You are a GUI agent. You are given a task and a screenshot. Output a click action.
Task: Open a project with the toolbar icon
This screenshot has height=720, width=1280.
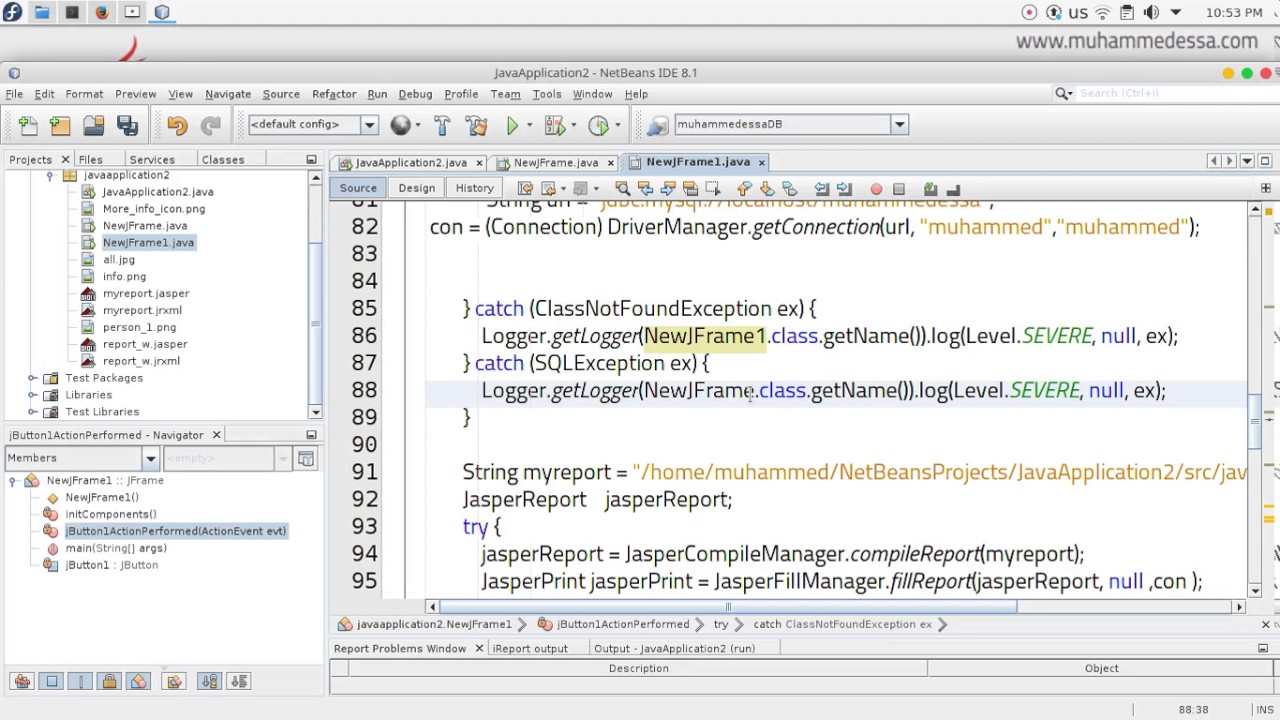click(x=94, y=124)
